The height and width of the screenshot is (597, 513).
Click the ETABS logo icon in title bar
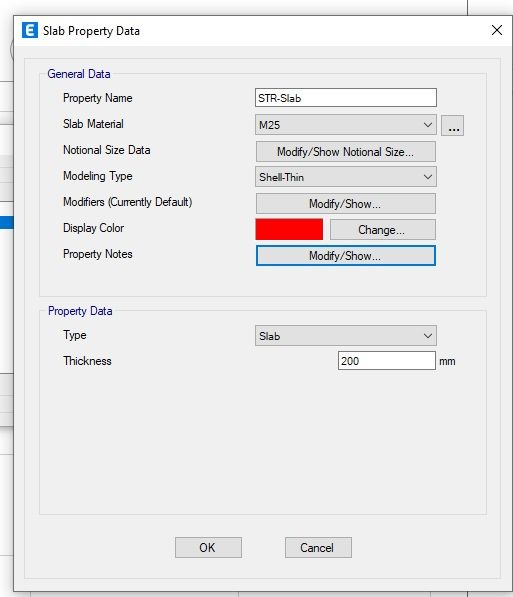30,30
